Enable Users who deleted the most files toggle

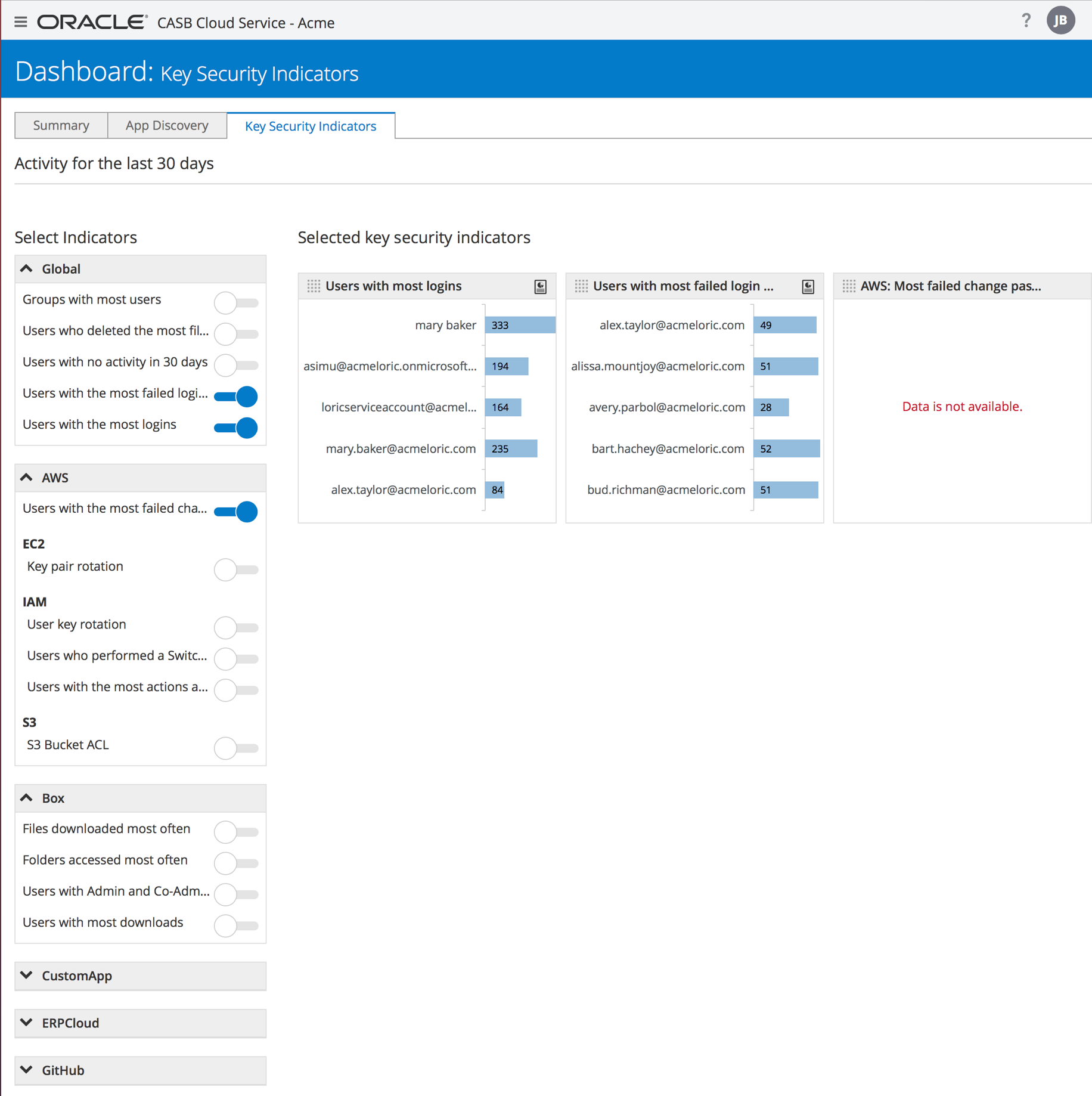[236, 334]
